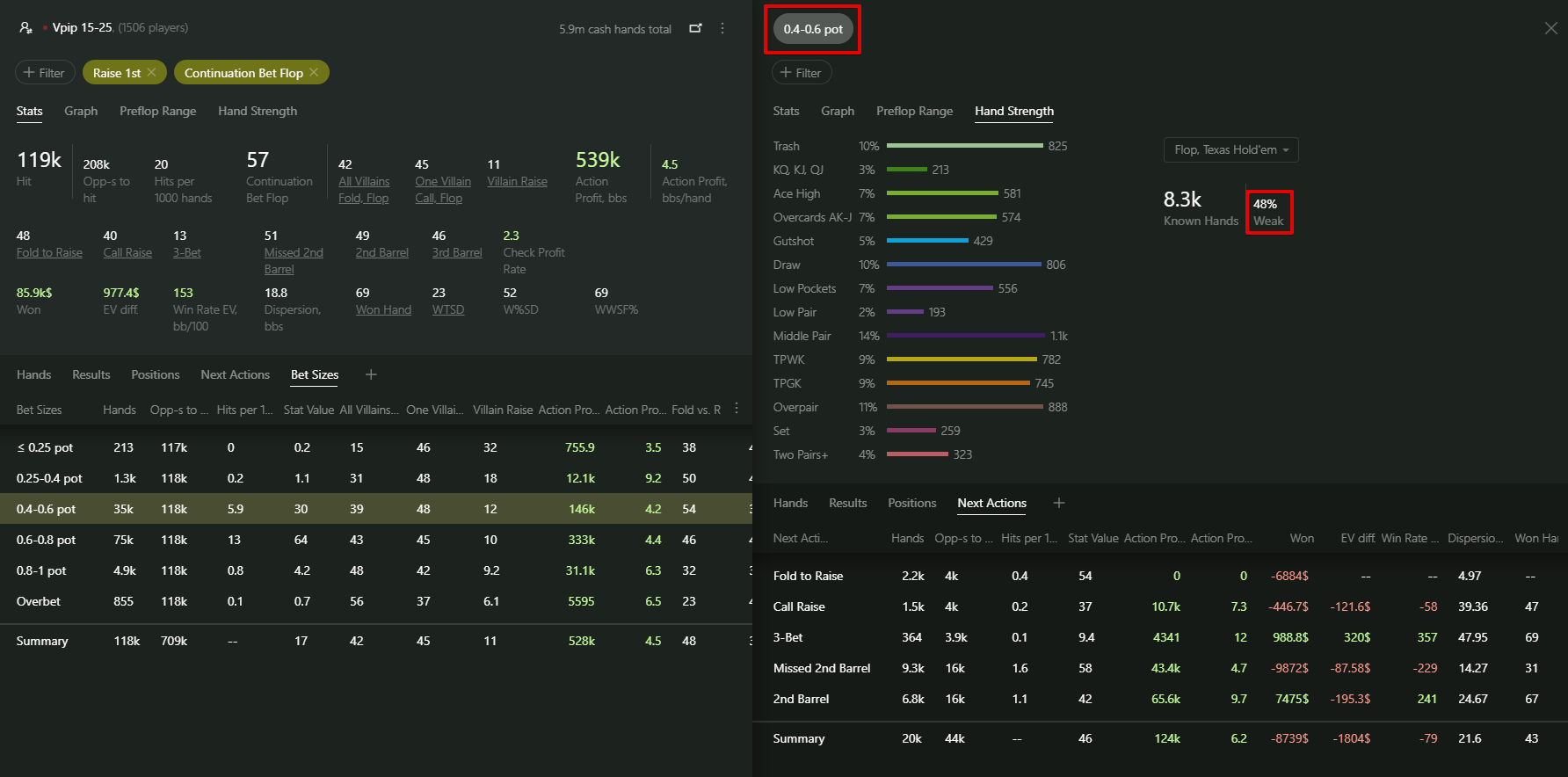This screenshot has width=1568, height=777.
Task: Switch to the left panel's Preflop Range tab
Action: (x=157, y=111)
